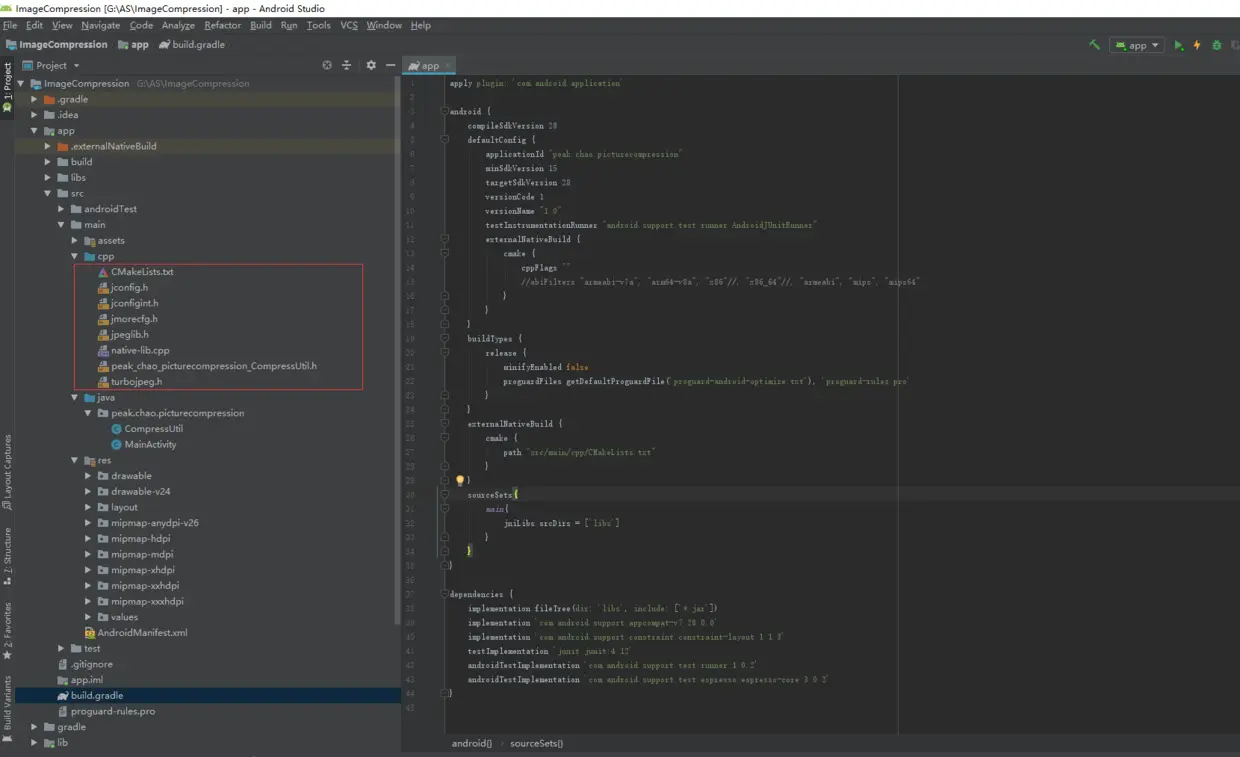This screenshot has height=757, width=1240.
Task: Fold the buildTypes block gutter marker
Action: pyautogui.click(x=444, y=338)
